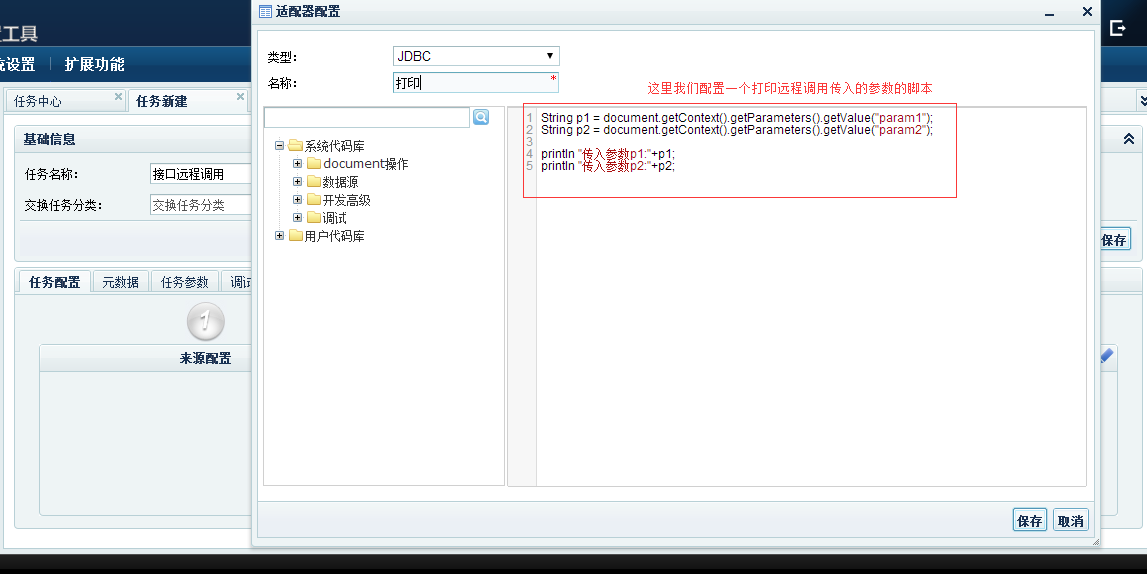Viewport: 1147px width, 574px height.
Task: Click code line 4 println 传入参数p1
Action: (608, 154)
